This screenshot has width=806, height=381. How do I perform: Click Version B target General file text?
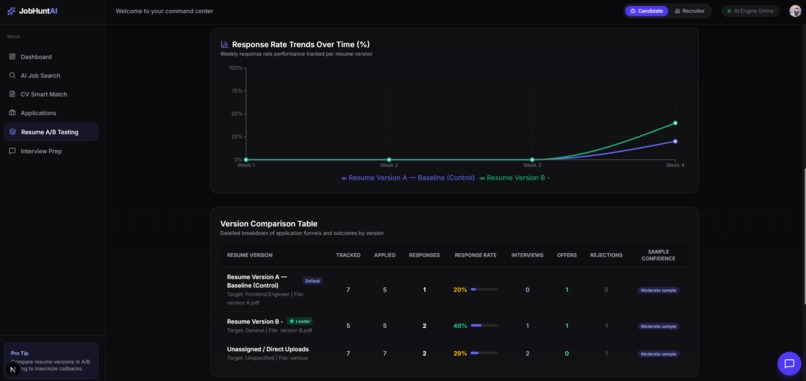(269, 330)
